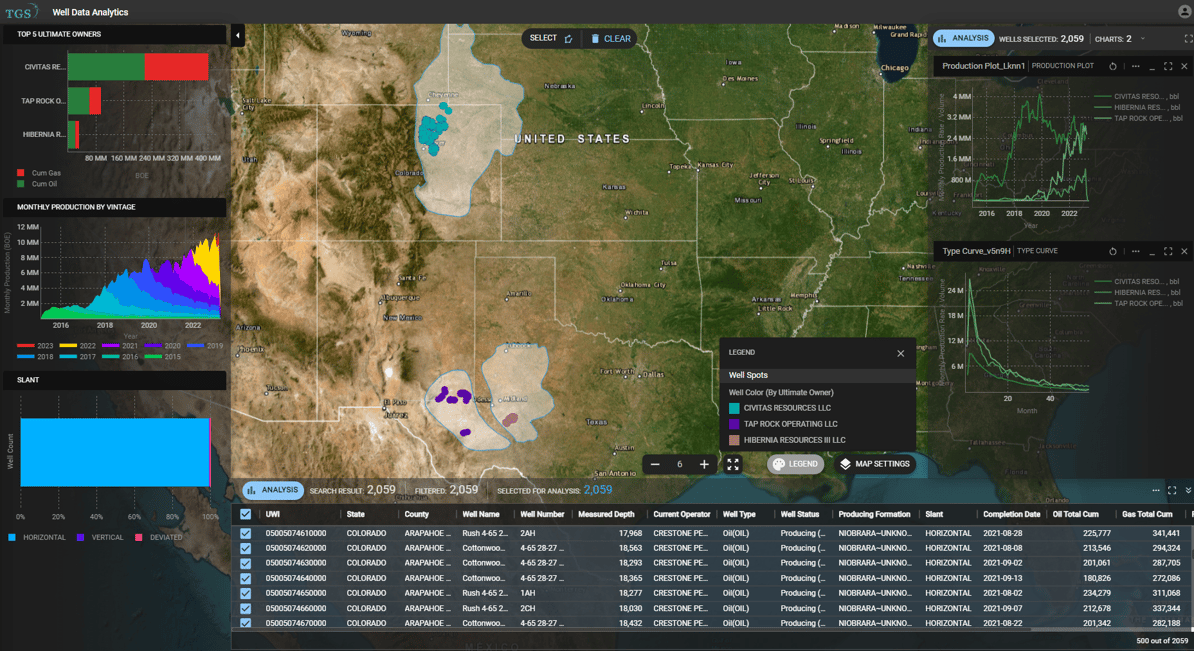Click the TAP ROCK O... bar in owners chart
Viewport: 1194px width, 651px height.
click(x=85, y=101)
